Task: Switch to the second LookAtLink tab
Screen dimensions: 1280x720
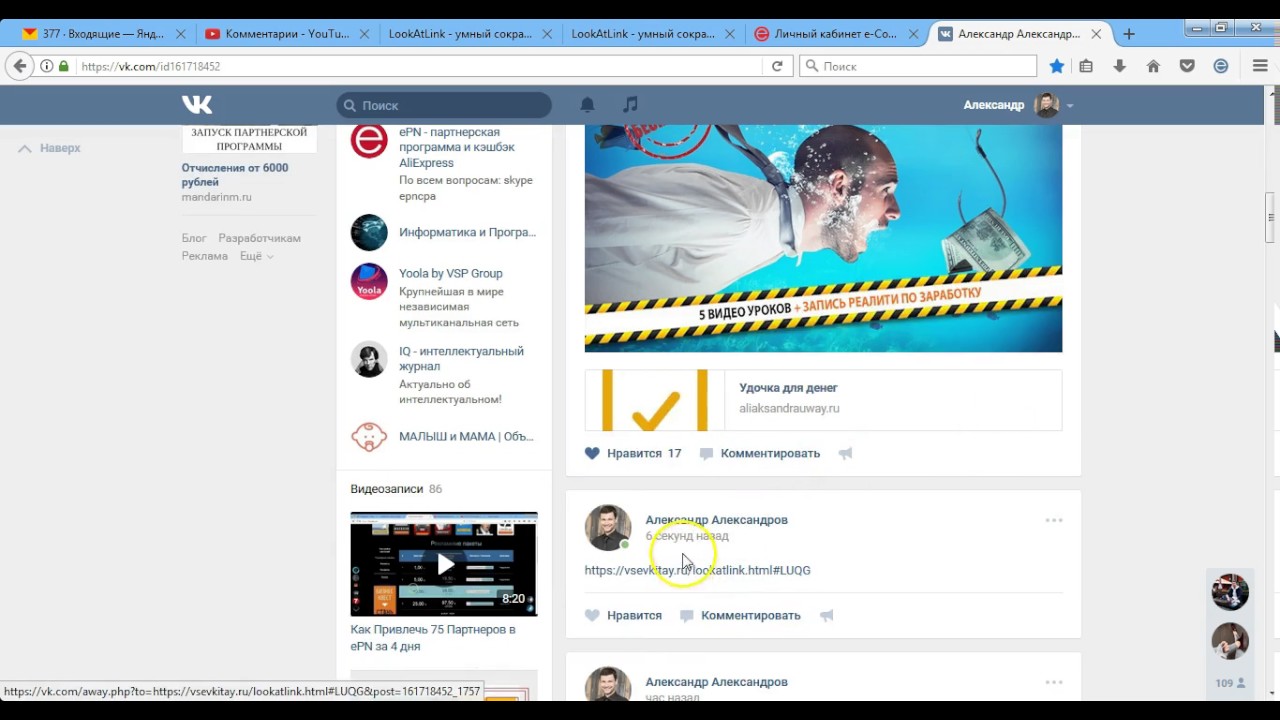Action: coord(643,34)
